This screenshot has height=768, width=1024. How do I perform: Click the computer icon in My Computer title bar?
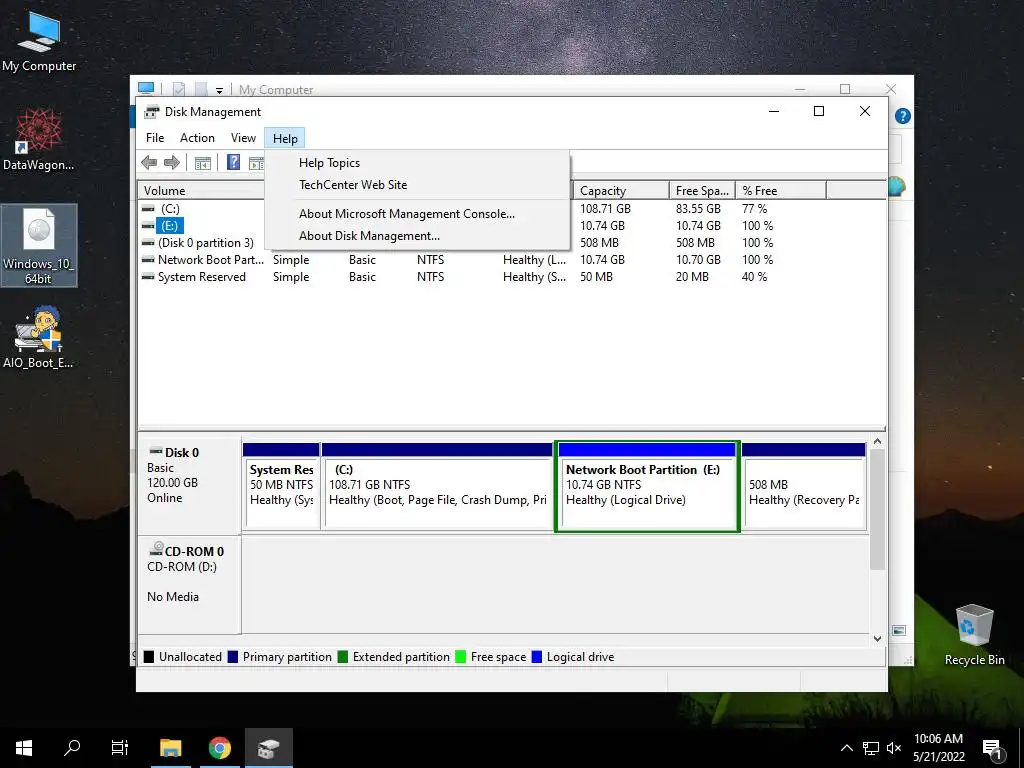click(146, 89)
